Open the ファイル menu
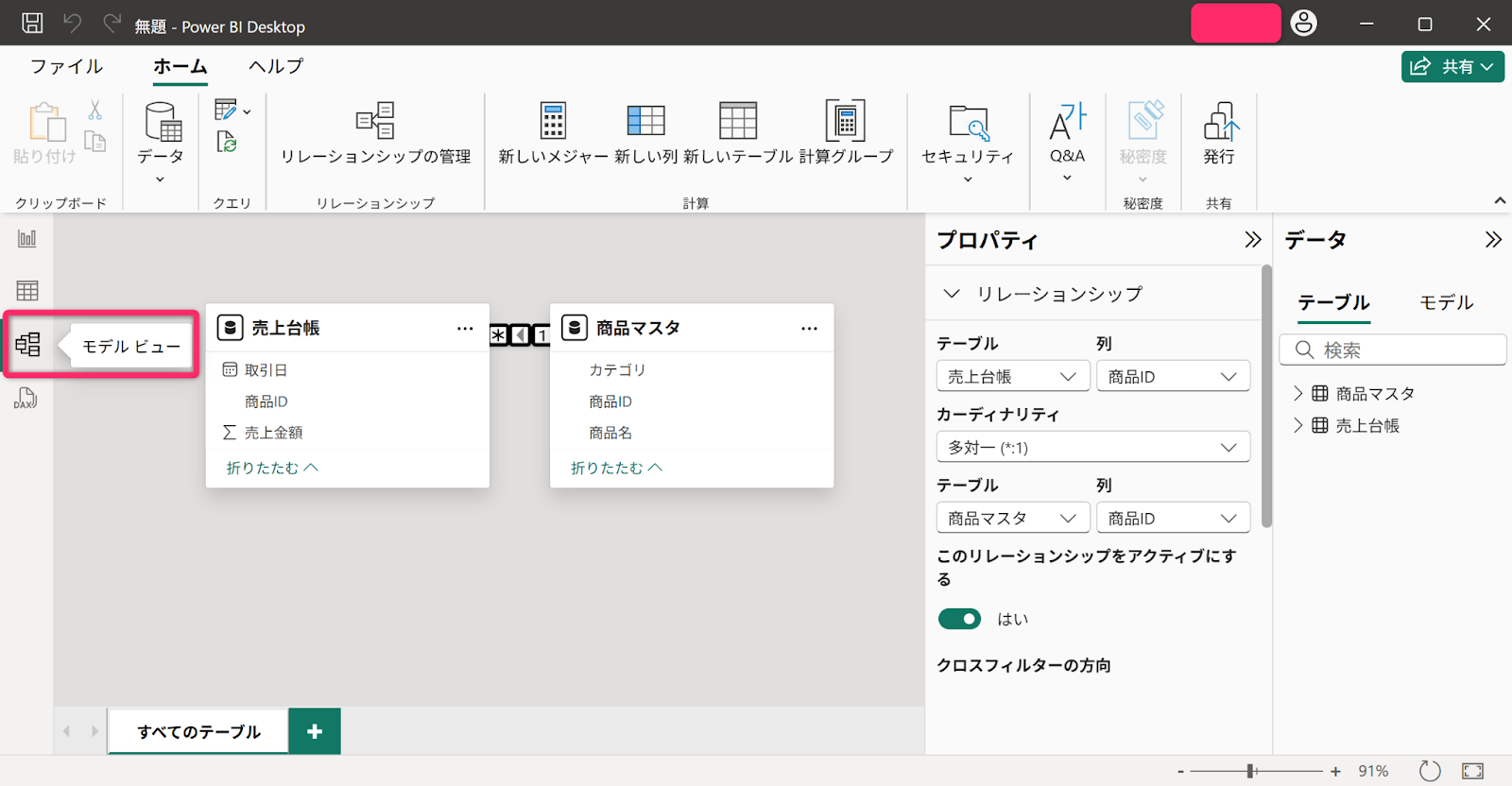The width and height of the screenshot is (1512, 786). click(66, 66)
